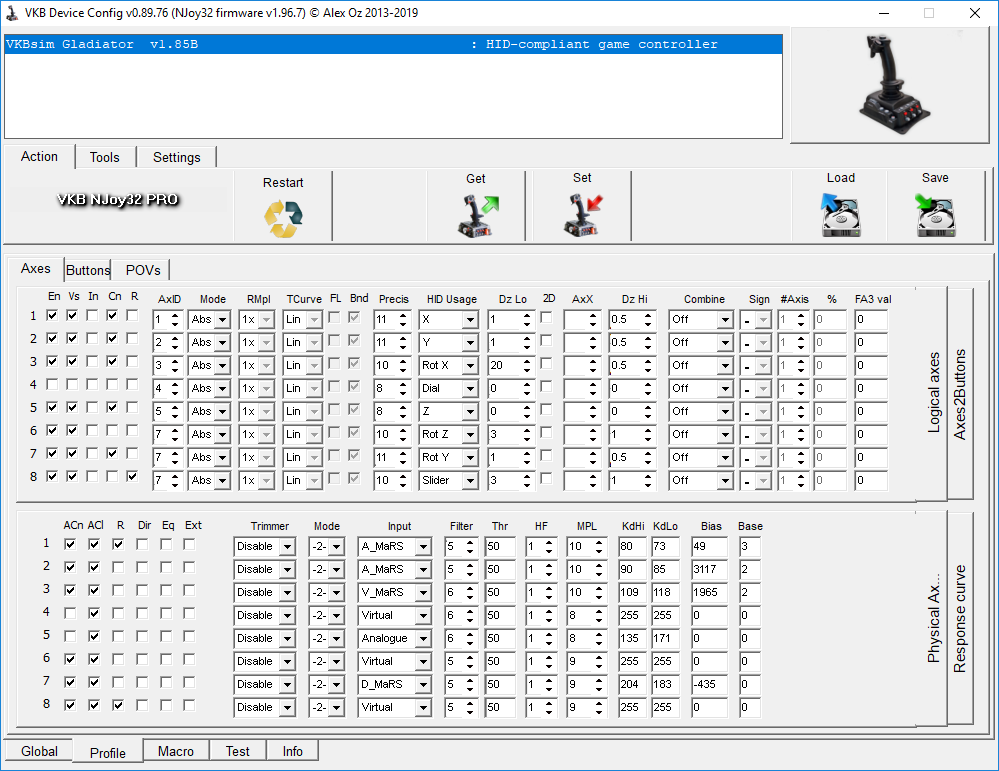
Task: Click Bias field showing 3117
Action: point(709,569)
